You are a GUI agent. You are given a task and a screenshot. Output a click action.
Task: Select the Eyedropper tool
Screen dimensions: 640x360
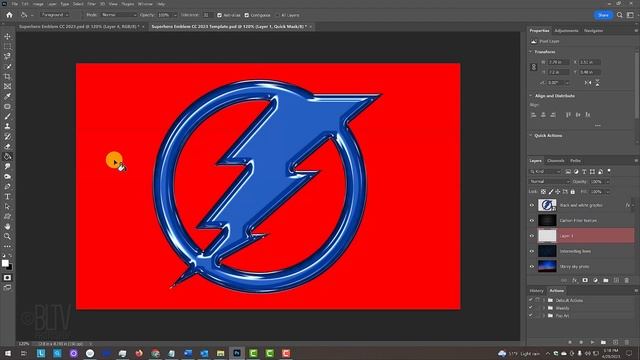click(x=7, y=96)
